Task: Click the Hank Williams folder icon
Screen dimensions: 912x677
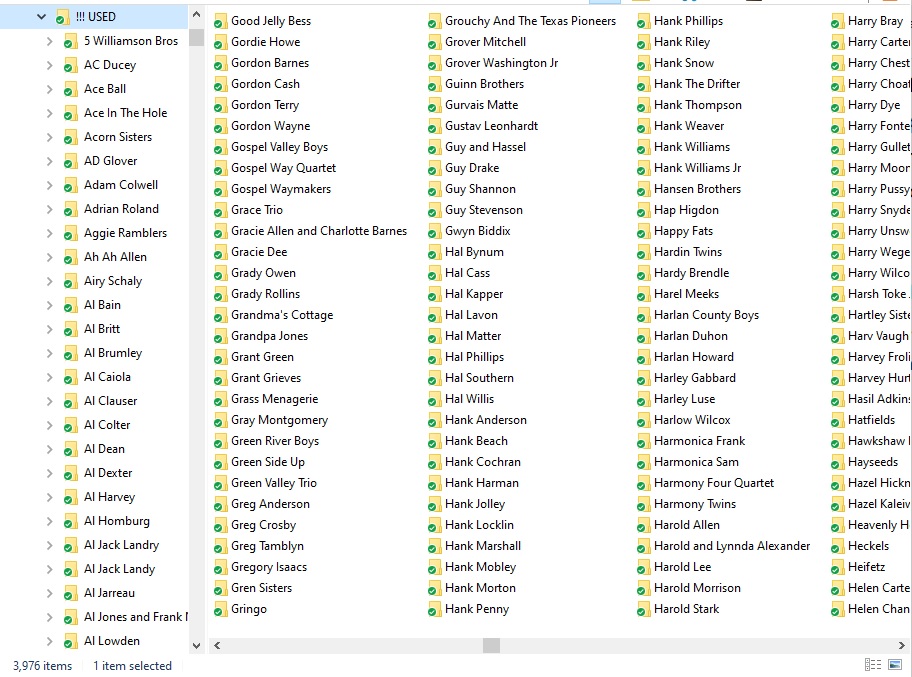Action: 643,147
